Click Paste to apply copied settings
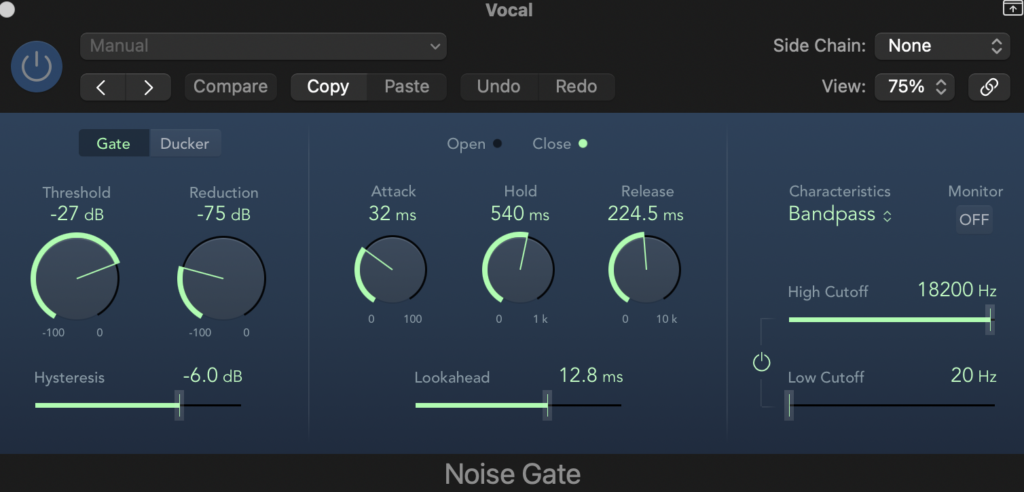Screen dimensions: 1024x492 coord(407,87)
